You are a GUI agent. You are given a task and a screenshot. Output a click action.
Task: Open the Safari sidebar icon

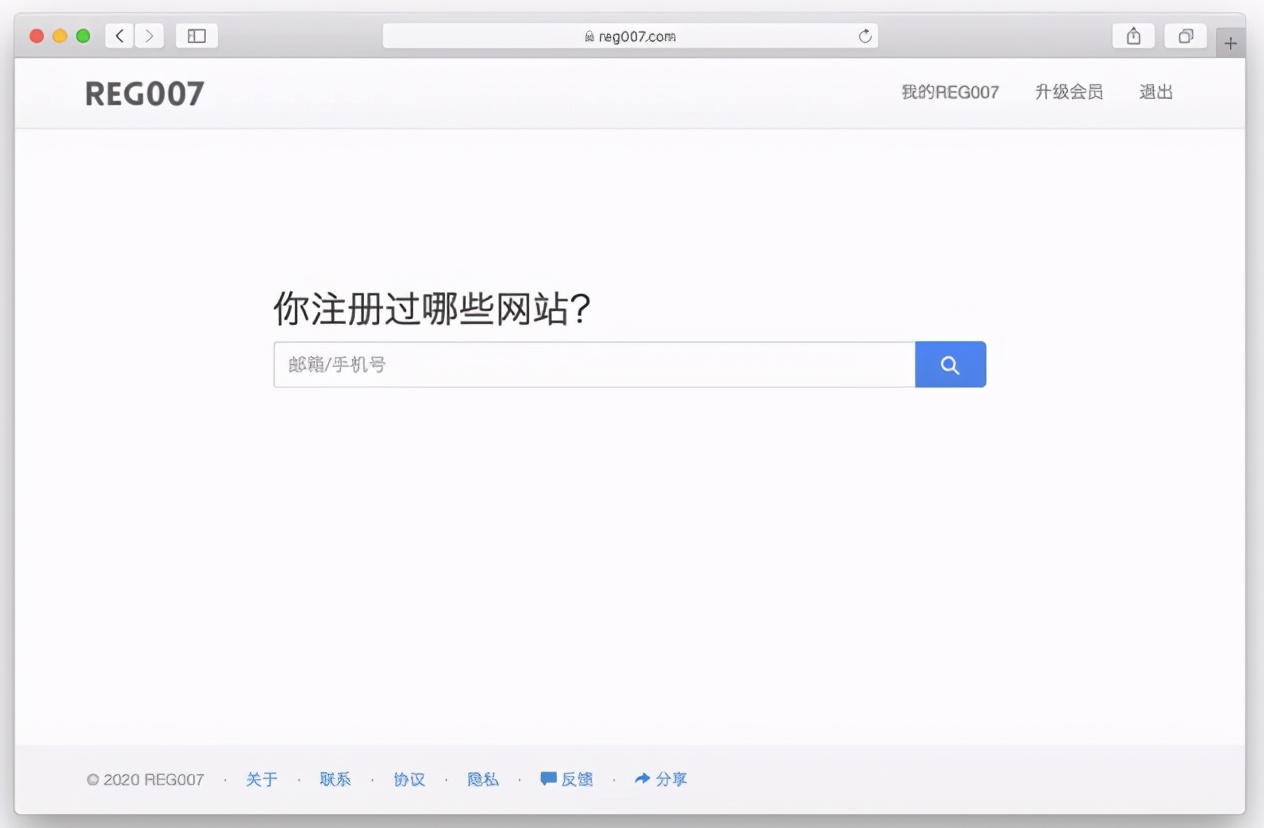(x=196, y=34)
